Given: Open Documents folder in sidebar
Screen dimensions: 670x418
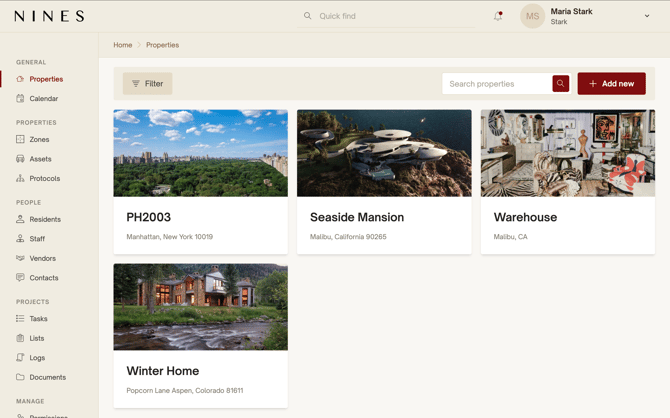Looking at the screenshot, I should tap(47, 377).
